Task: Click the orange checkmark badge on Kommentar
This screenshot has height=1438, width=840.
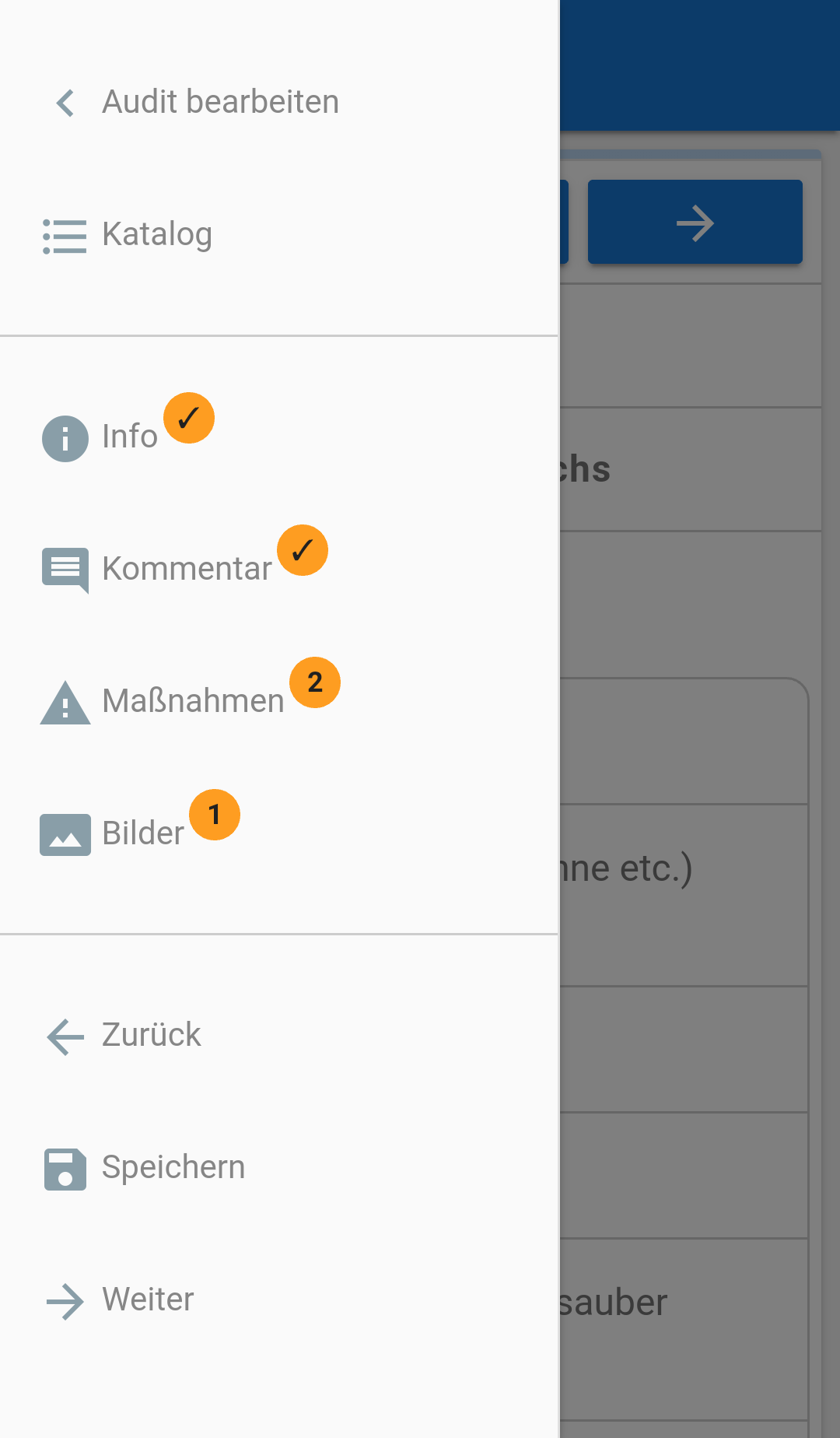Action: pyautogui.click(x=303, y=550)
